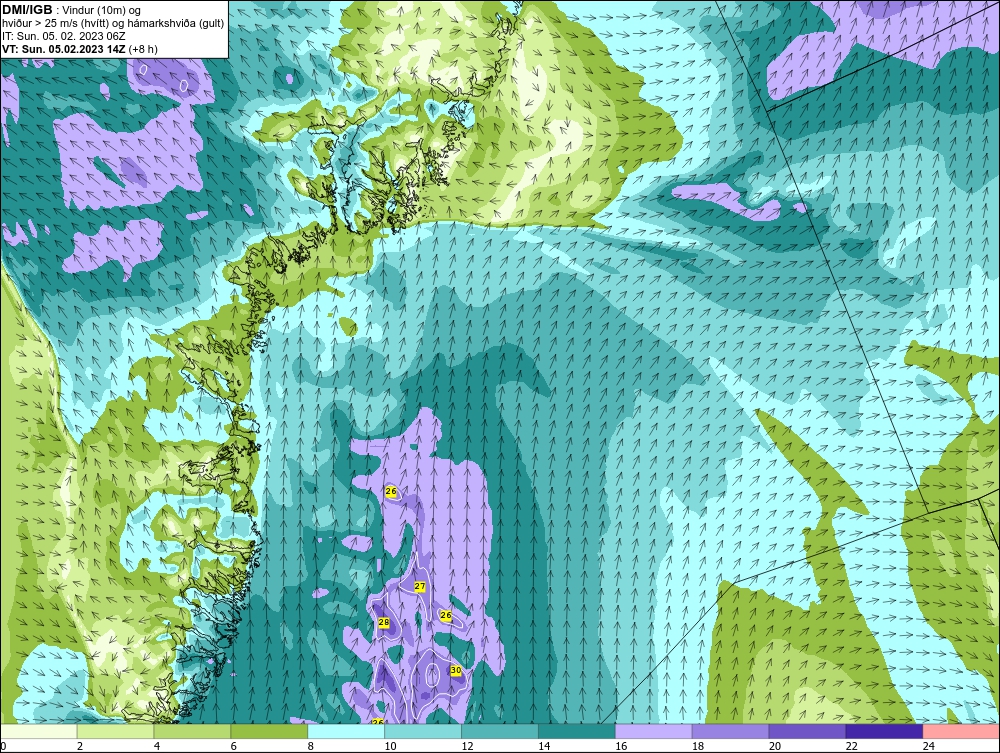Click the 12–14 m/s teal legend swatch
Image resolution: width=1000 pixels, height=753 pixels.
499,731
